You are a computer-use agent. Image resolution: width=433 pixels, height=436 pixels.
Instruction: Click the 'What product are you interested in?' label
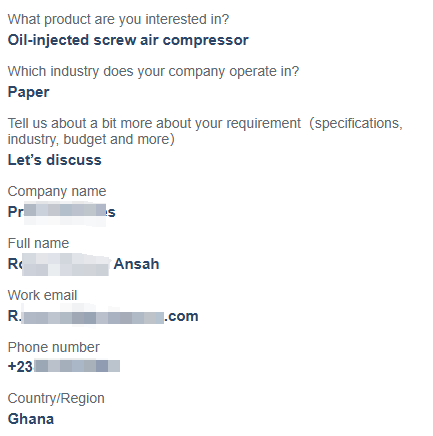point(118,20)
